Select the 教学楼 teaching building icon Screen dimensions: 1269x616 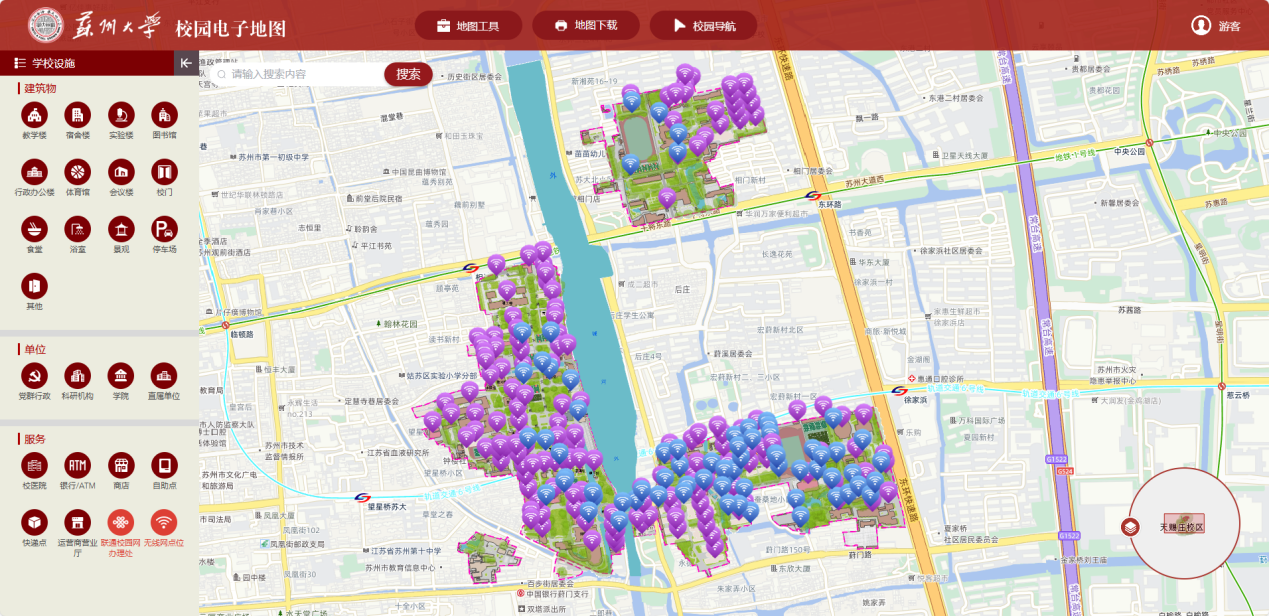coord(35,115)
